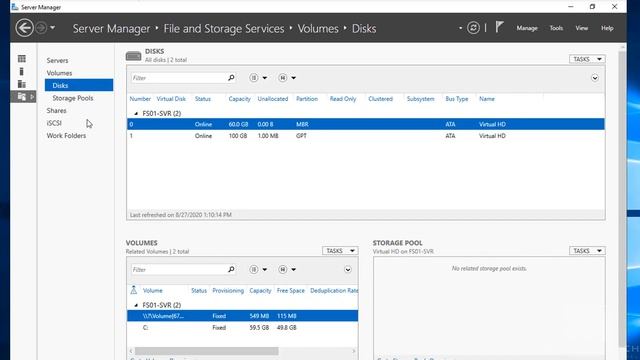The image size is (640, 360).
Task: Collapse the FS01-SVR (2) group in Volumes
Action: [x=136, y=305]
